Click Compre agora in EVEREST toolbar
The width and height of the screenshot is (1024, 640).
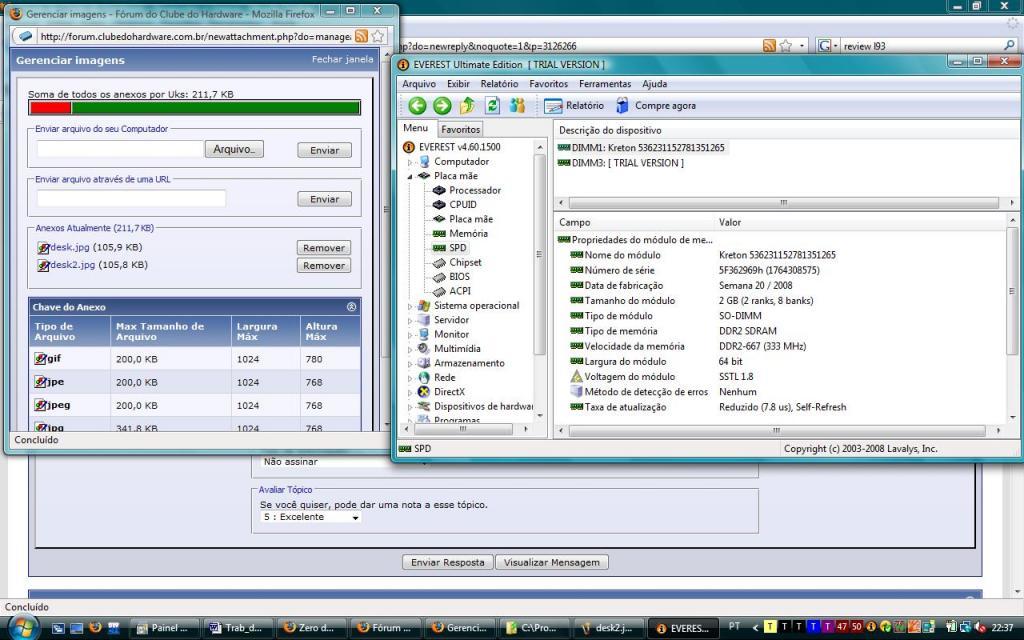coord(656,106)
